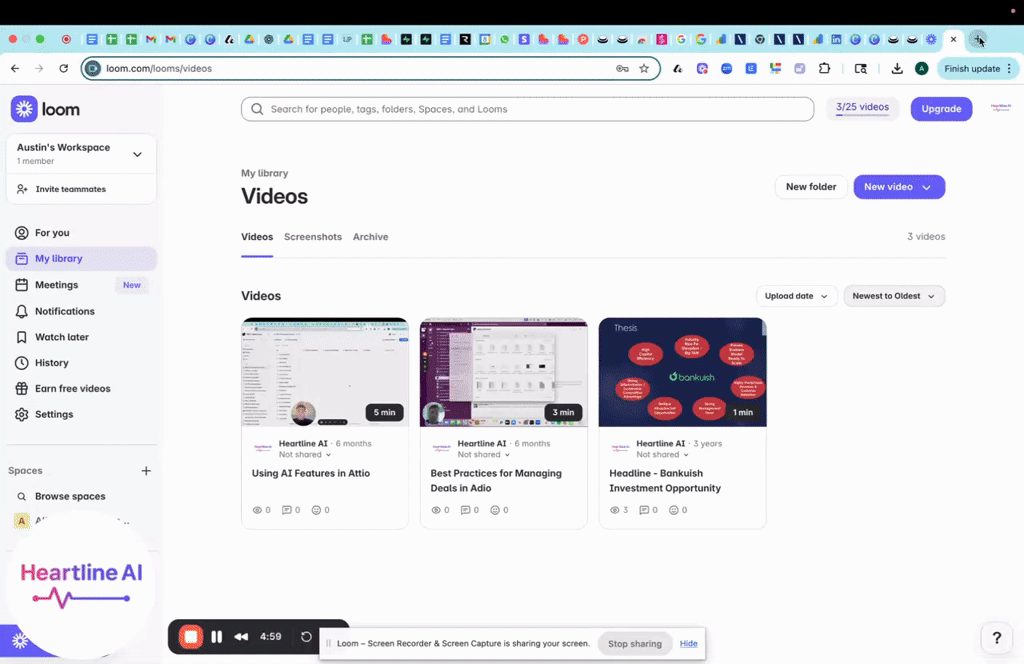Close the current browser tab
Viewport: 1024px width, 664px height.
click(953, 39)
